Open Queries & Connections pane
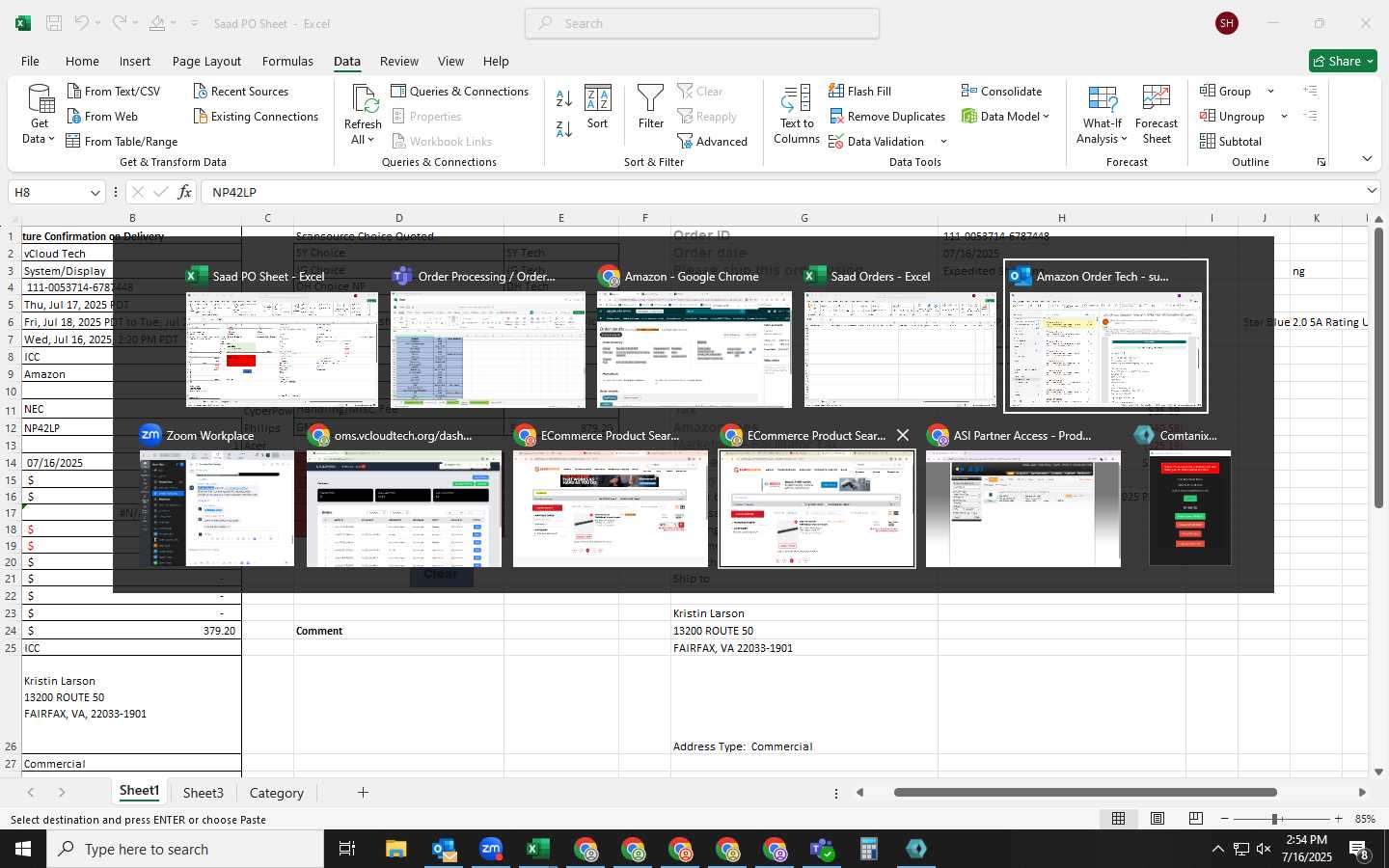Image resolution: width=1389 pixels, height=868 pixels. pos(460,91)
